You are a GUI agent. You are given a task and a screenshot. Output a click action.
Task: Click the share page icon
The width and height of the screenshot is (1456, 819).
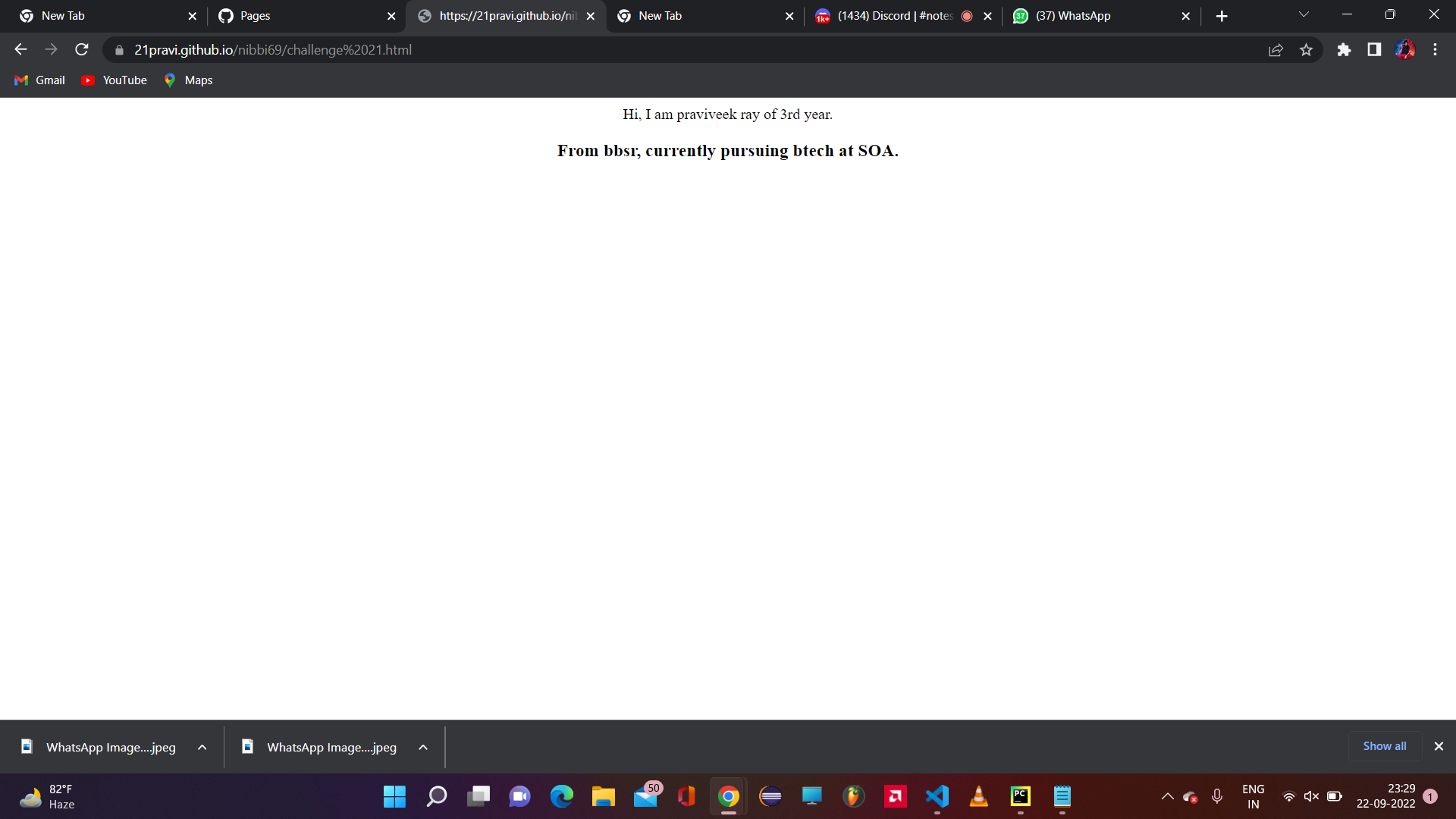1276,50
